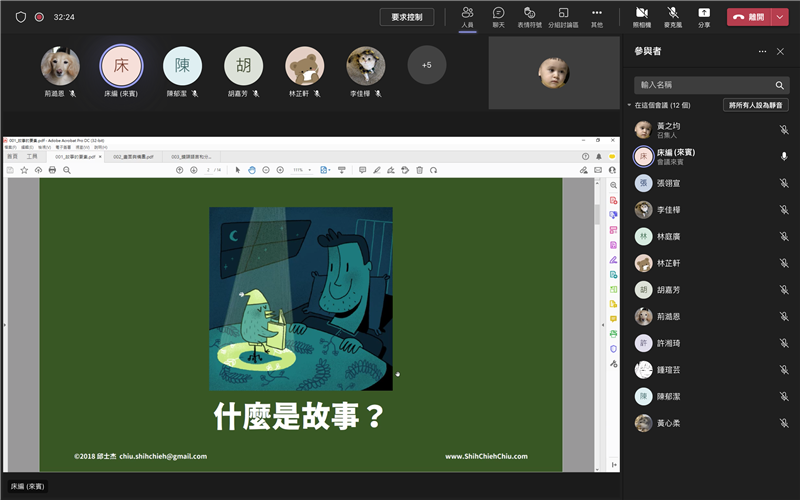Click the search magnifier in name field
800x500 pixels.
[x=780, y=85]
